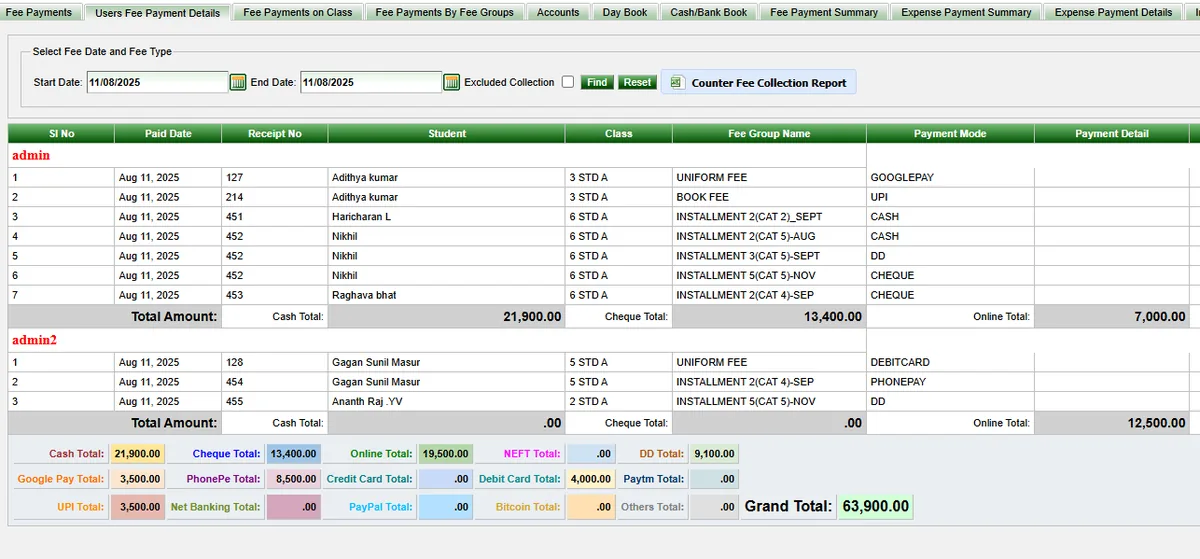Viewport: 1200px width, 559px height.
Task: Click the UPI payment mode cell
Action: (x=950, y=197)
